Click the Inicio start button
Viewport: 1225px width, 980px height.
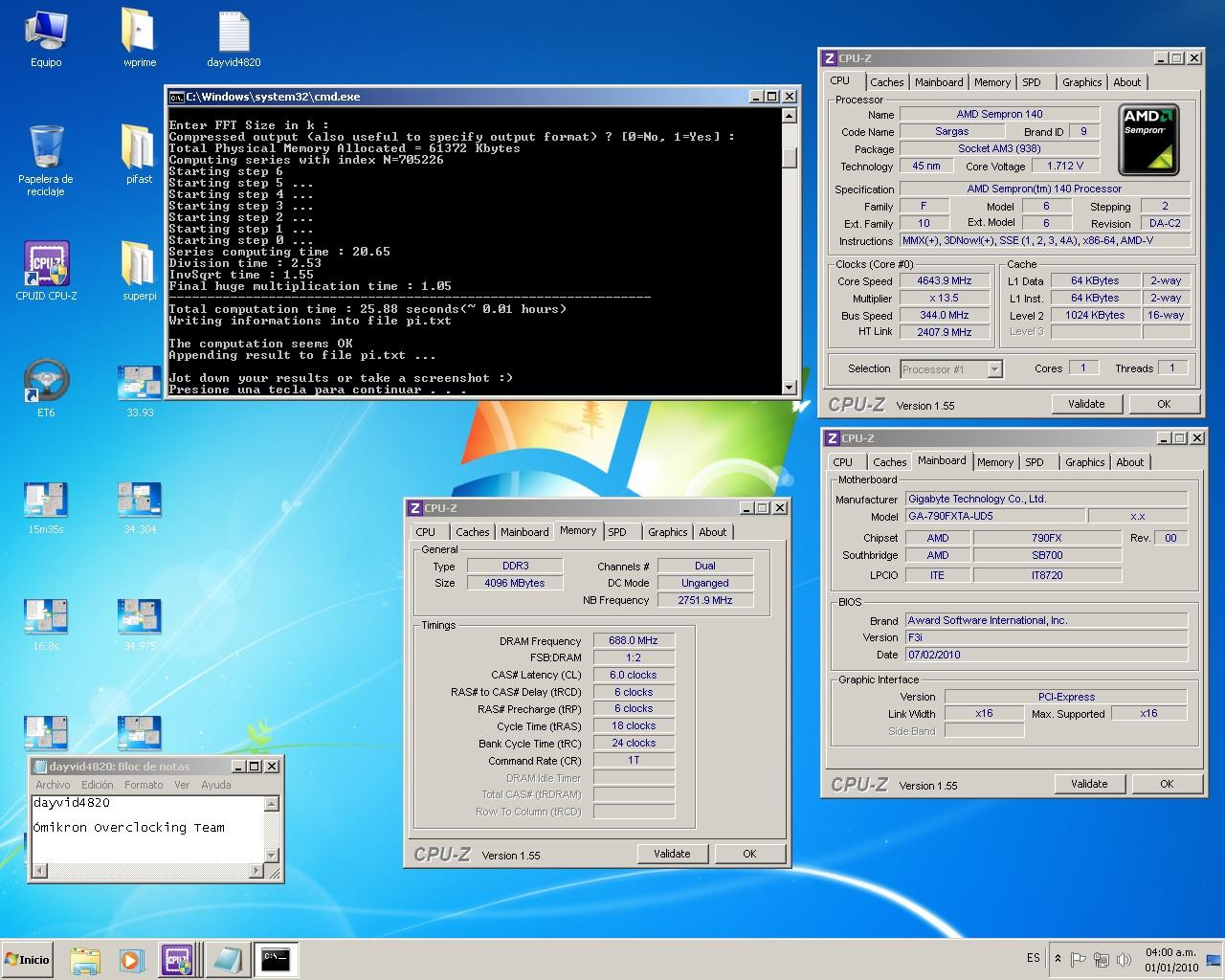coord(28,959)
